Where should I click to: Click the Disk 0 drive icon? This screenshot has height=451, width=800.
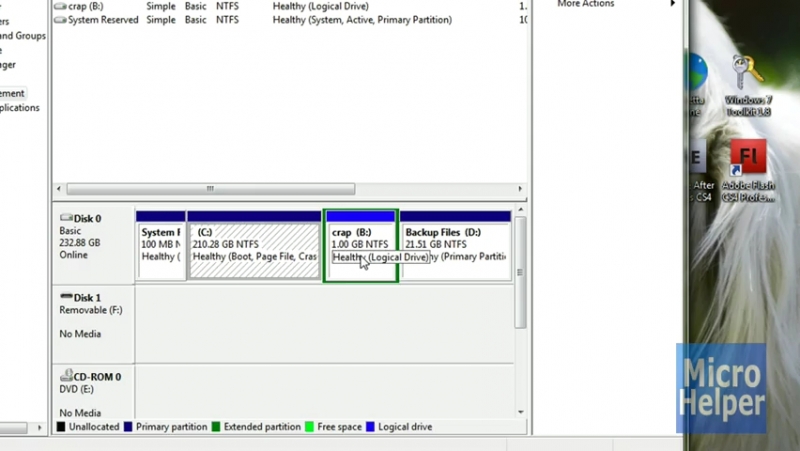(66, 218)
